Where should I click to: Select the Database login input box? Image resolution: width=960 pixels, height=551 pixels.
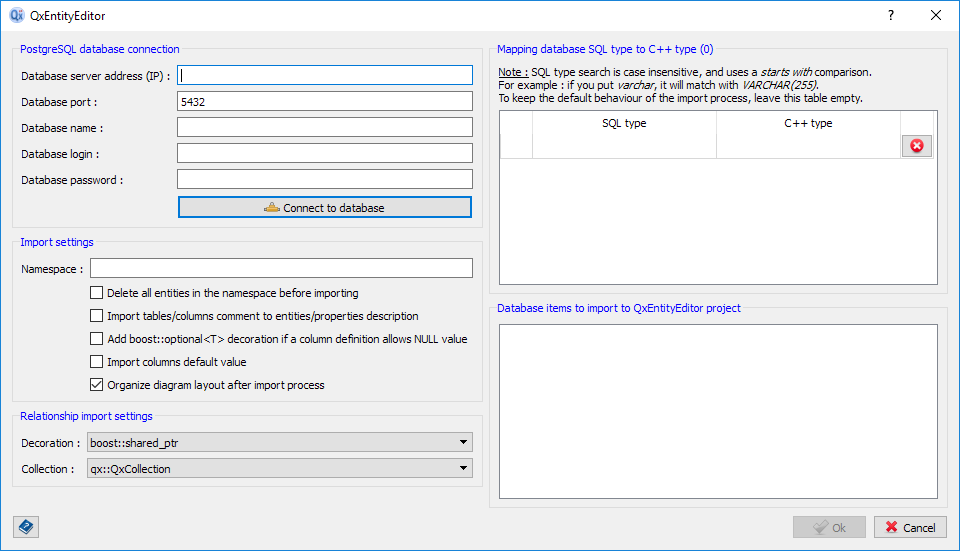click(x=324, y=153)
